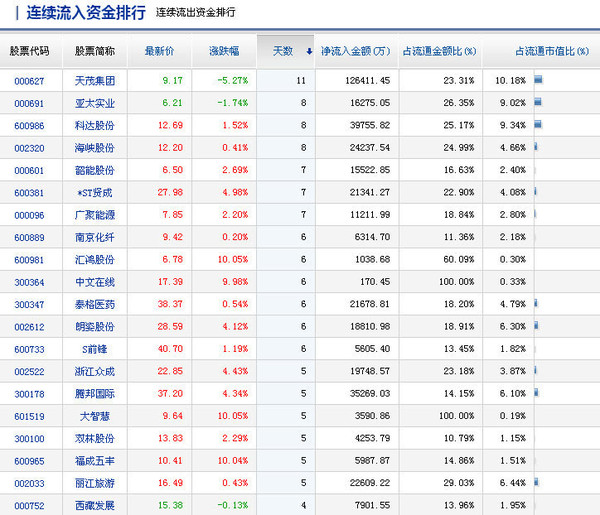This screenshot has width=600, height=515.
Task: Click the bar indicator in the 天茂集团 row
Action: [538, 80]
